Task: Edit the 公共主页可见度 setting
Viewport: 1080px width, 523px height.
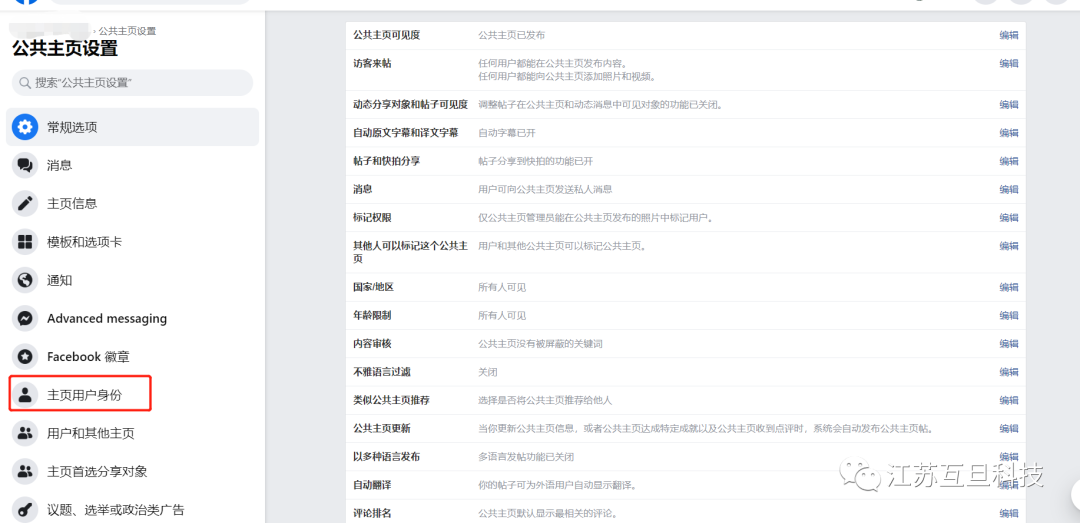Action: 1008,35
